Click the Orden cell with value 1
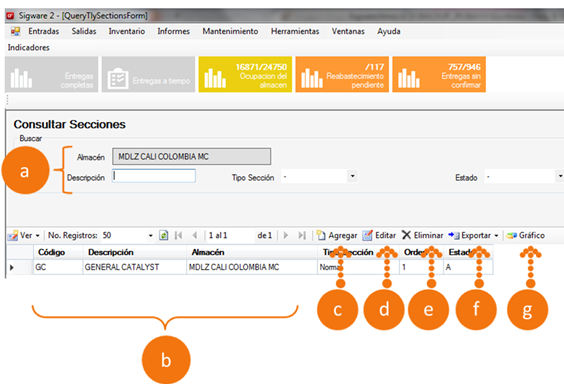The width and height of the screenshot is (564, 384). [x=421, y=267]
